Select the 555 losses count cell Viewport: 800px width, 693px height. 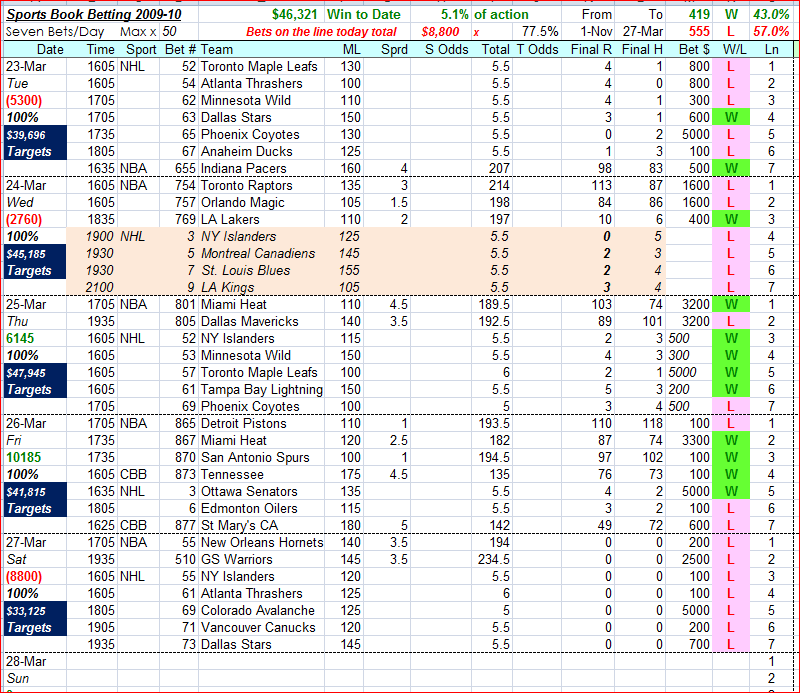[689, 32]
